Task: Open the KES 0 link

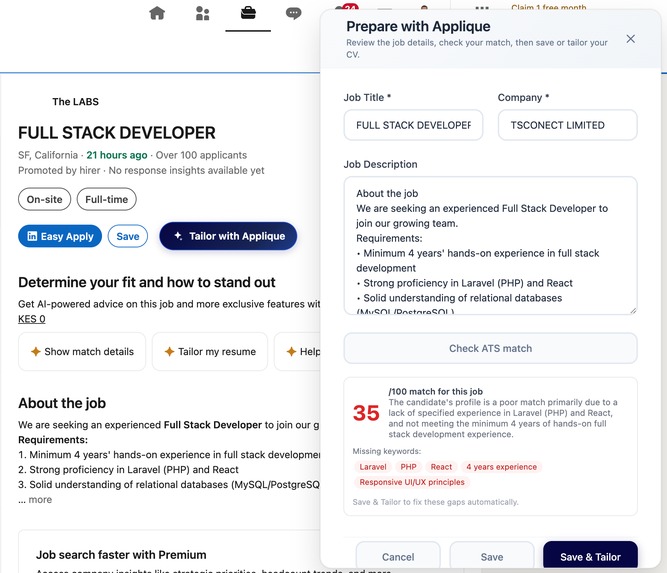Action: [31, 319]
